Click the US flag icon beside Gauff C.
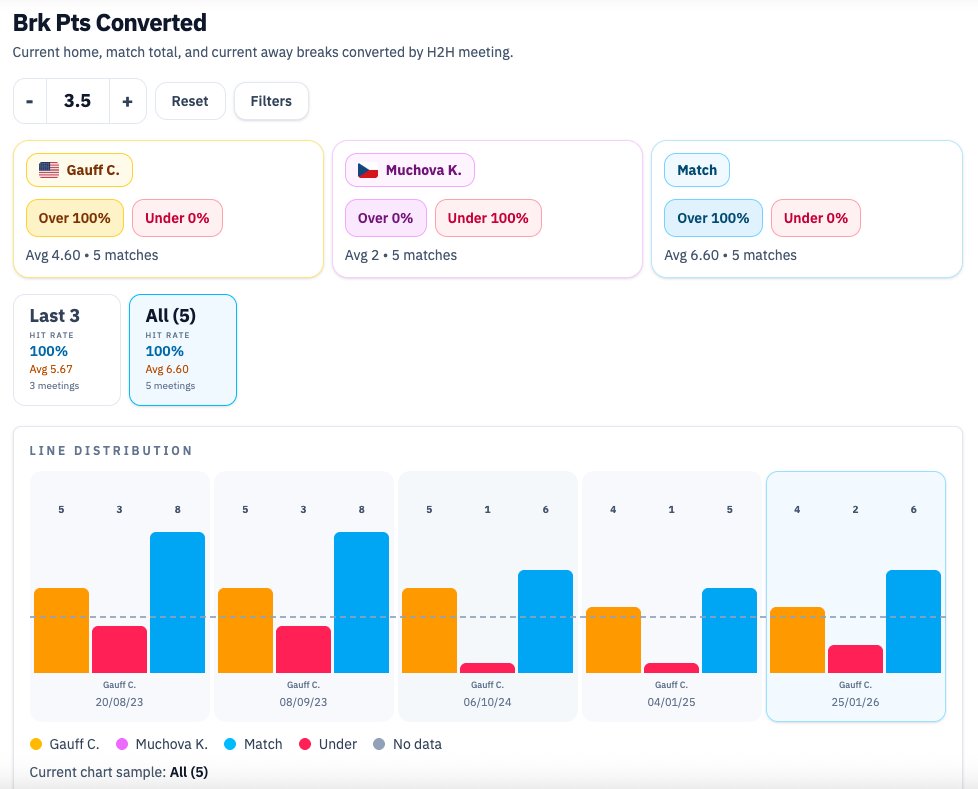978x789 pixels. (48, 169)
